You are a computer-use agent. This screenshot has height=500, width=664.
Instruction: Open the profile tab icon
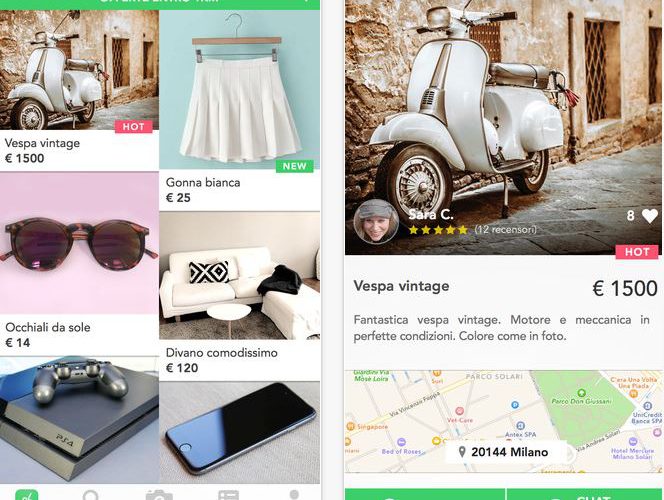tap(294, 495)
